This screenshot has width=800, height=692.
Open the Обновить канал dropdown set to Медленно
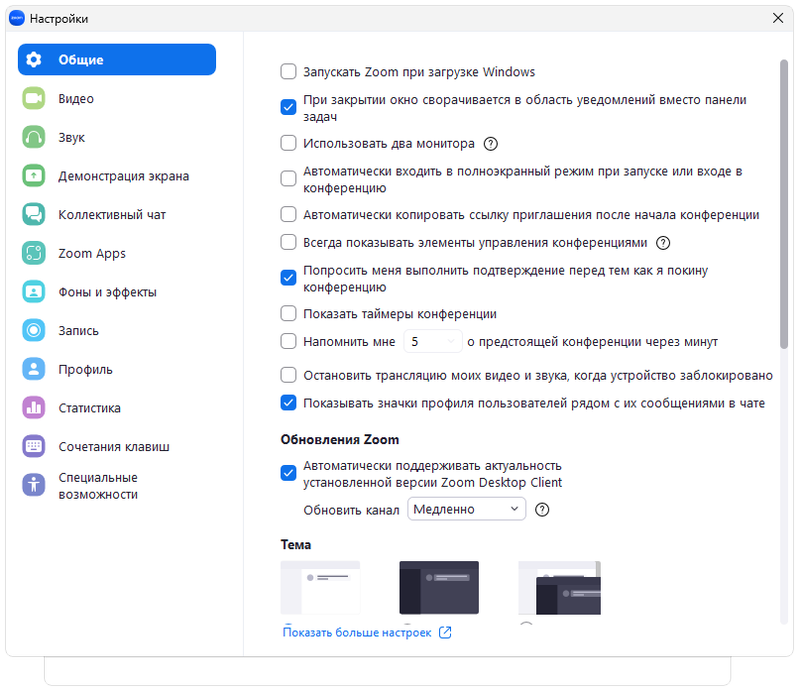tap(466, 509)
